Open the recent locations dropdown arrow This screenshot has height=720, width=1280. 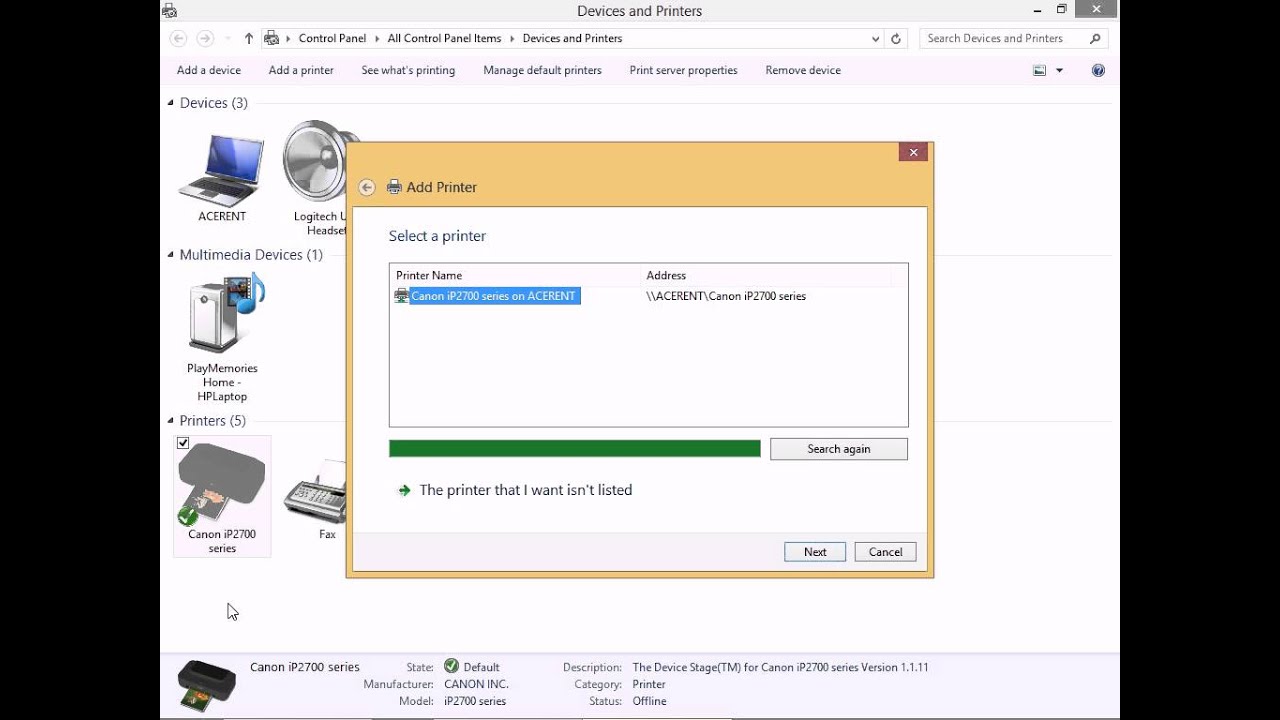(228, 38)
